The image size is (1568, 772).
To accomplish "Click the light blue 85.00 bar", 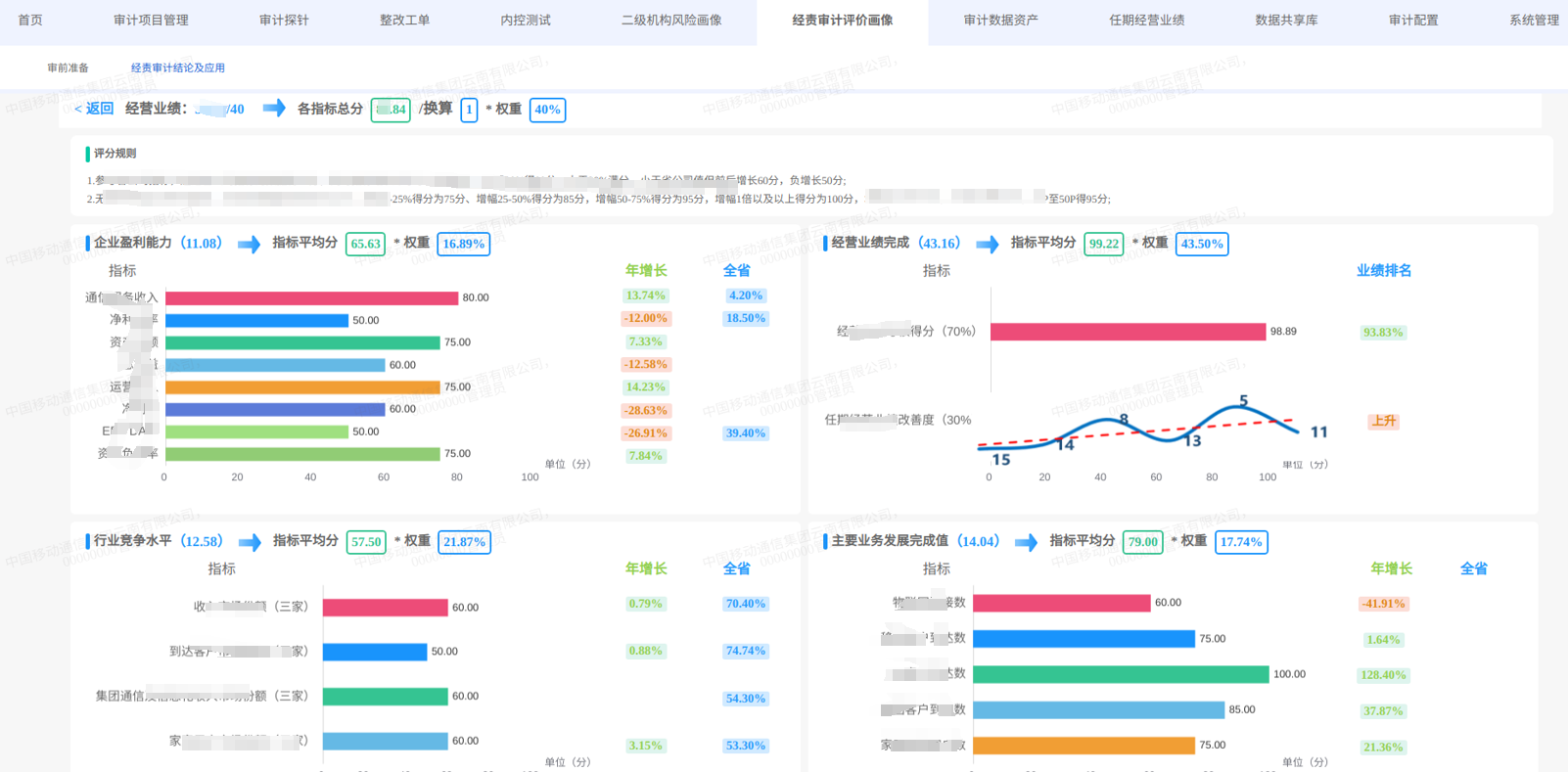I will pyautogui.click(x=1098, y=709).
